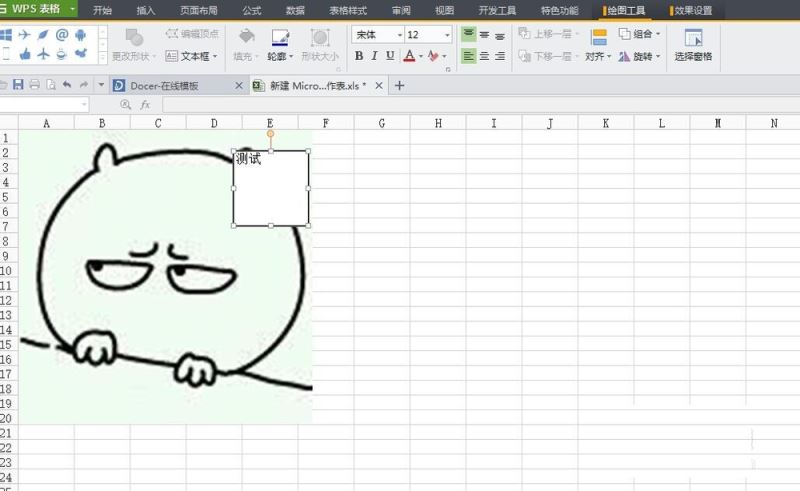Click the outline (轮廓) pen icon

tap(280, 38)
